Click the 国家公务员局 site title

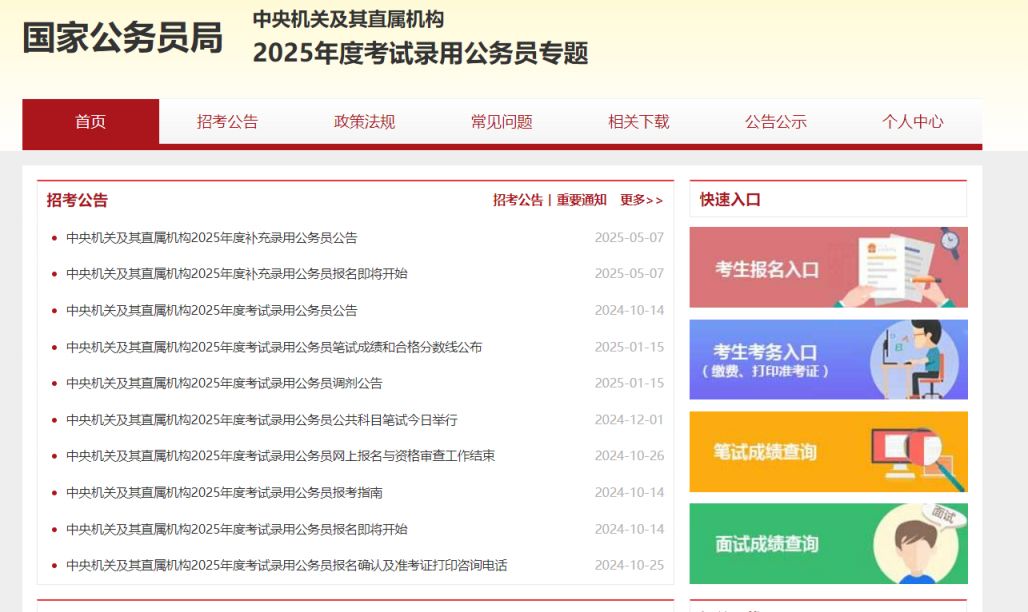tap(123, 37)
